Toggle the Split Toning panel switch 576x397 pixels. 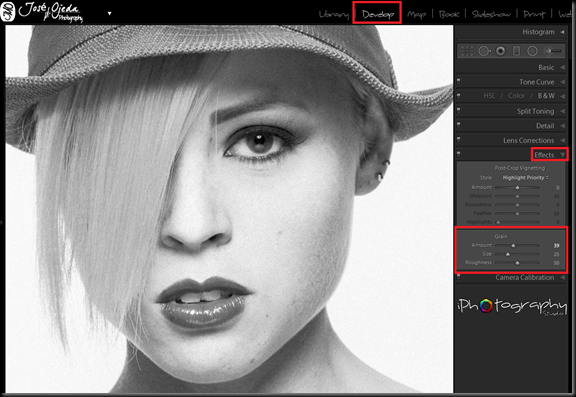click(458, 111)
